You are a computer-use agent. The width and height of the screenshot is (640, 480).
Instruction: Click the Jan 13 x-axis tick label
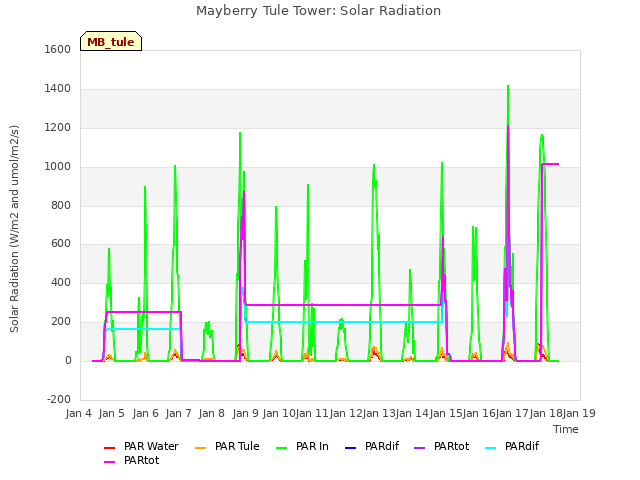pyautogui.click(x=379, y=413)
